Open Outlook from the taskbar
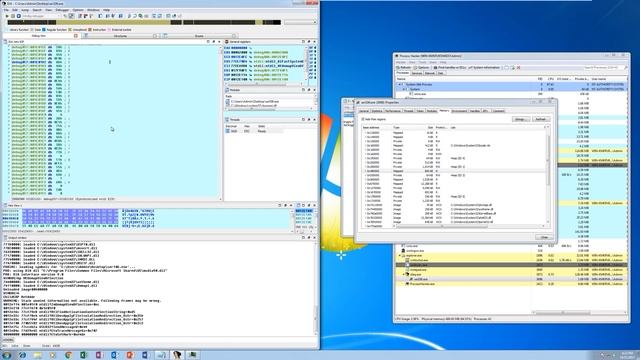 [114, 355]
